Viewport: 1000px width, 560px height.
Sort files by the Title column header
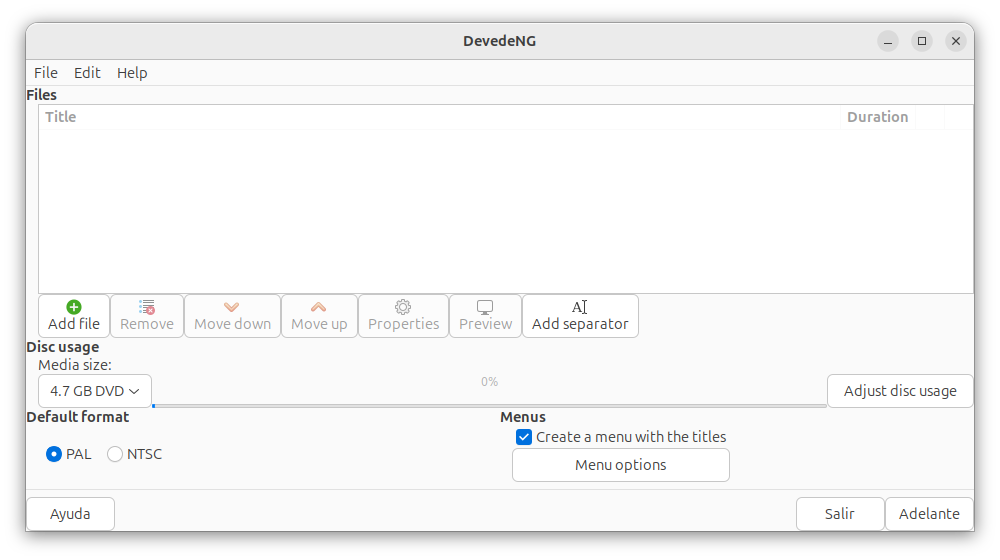pos(440,117)
